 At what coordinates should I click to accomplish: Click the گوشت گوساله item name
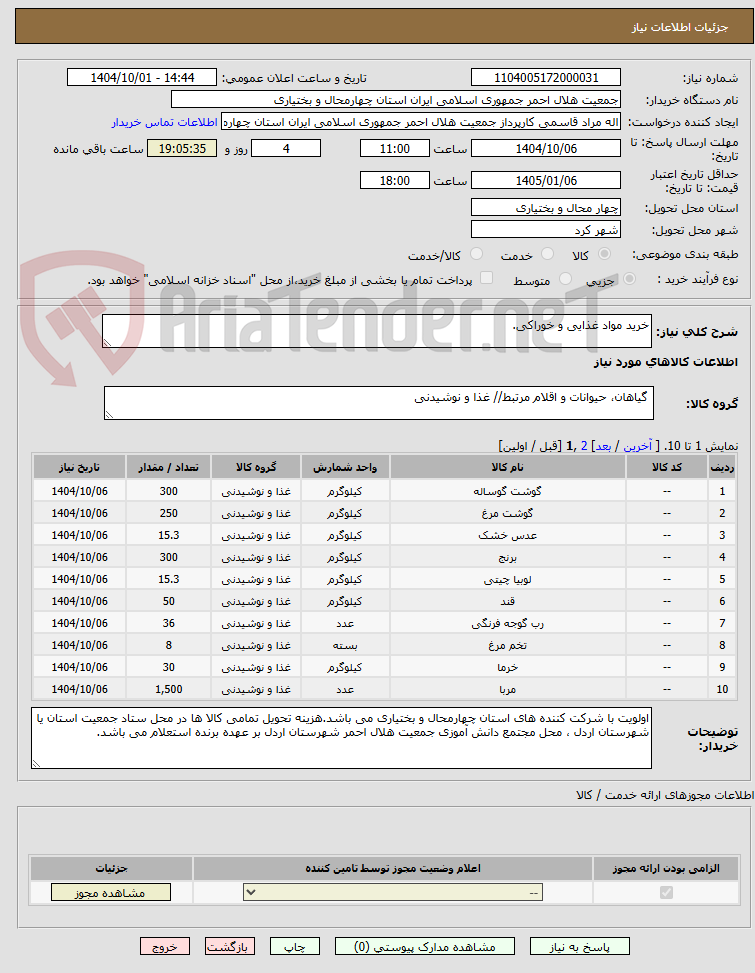point(507,491)
